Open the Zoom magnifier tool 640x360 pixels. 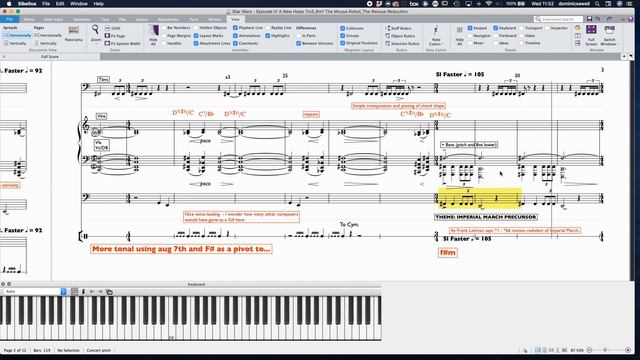point(96,33)
